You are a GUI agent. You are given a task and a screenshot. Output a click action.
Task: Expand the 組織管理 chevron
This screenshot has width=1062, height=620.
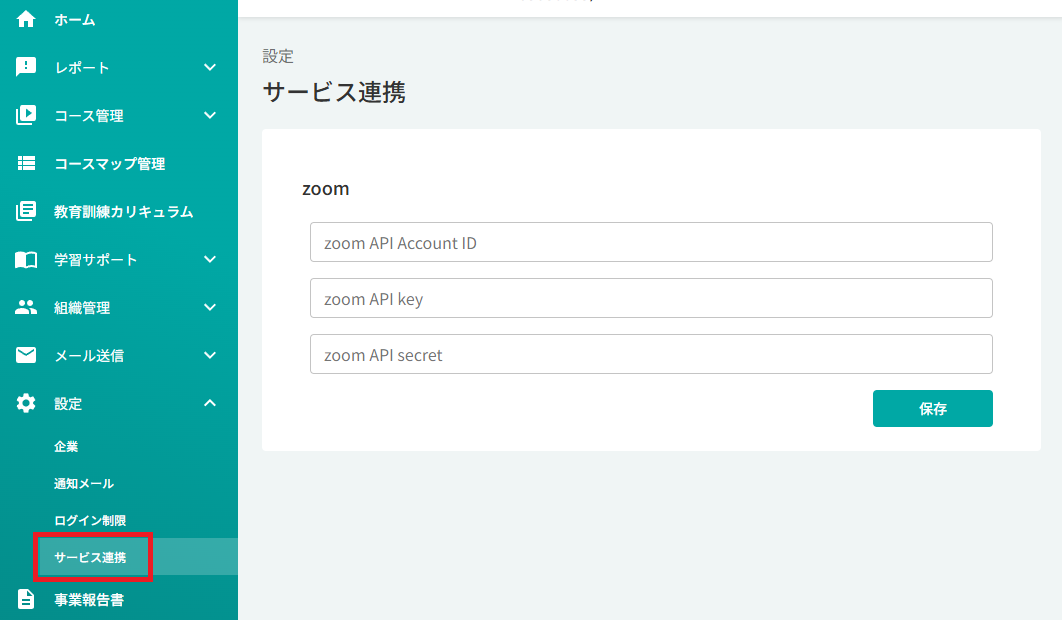210,307
